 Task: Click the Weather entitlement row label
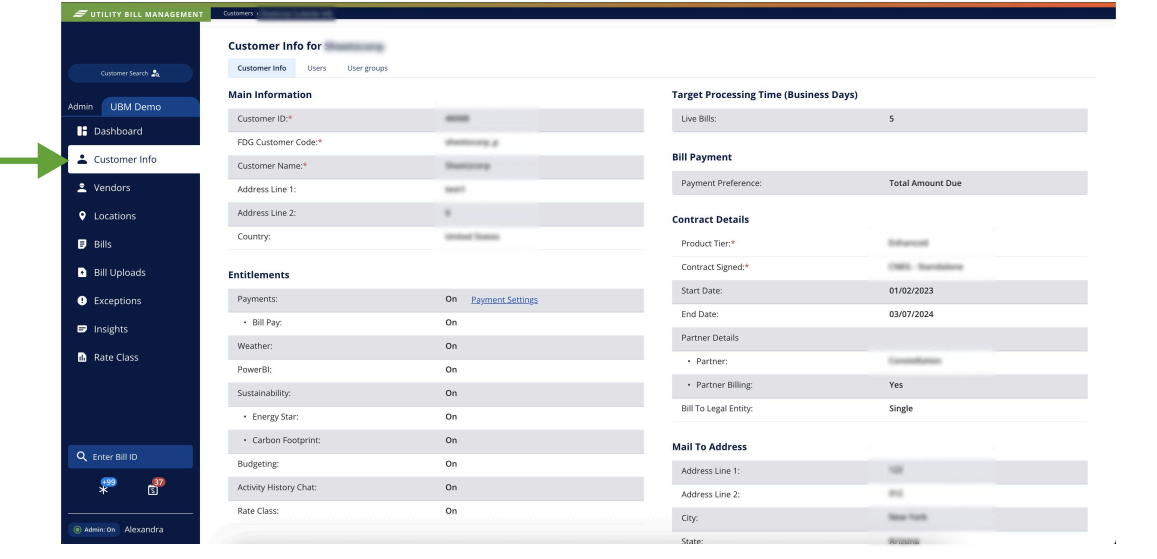255,346
